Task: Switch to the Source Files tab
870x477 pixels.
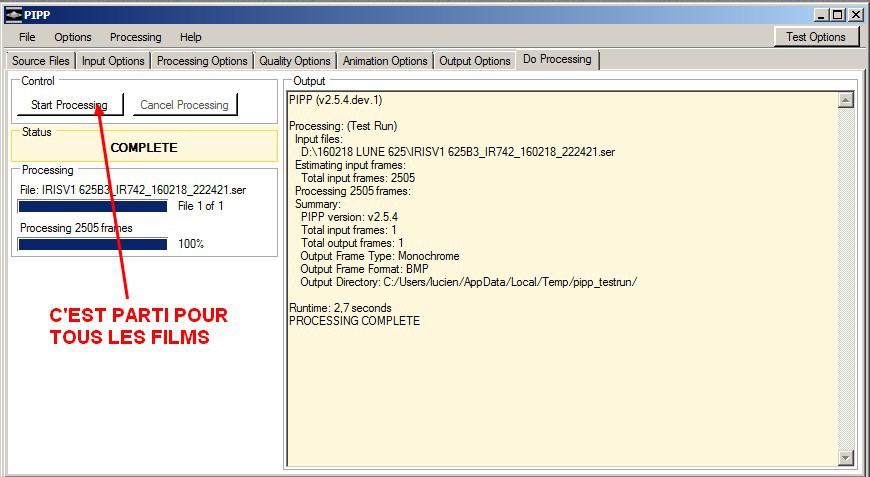Action: point(41,60)
